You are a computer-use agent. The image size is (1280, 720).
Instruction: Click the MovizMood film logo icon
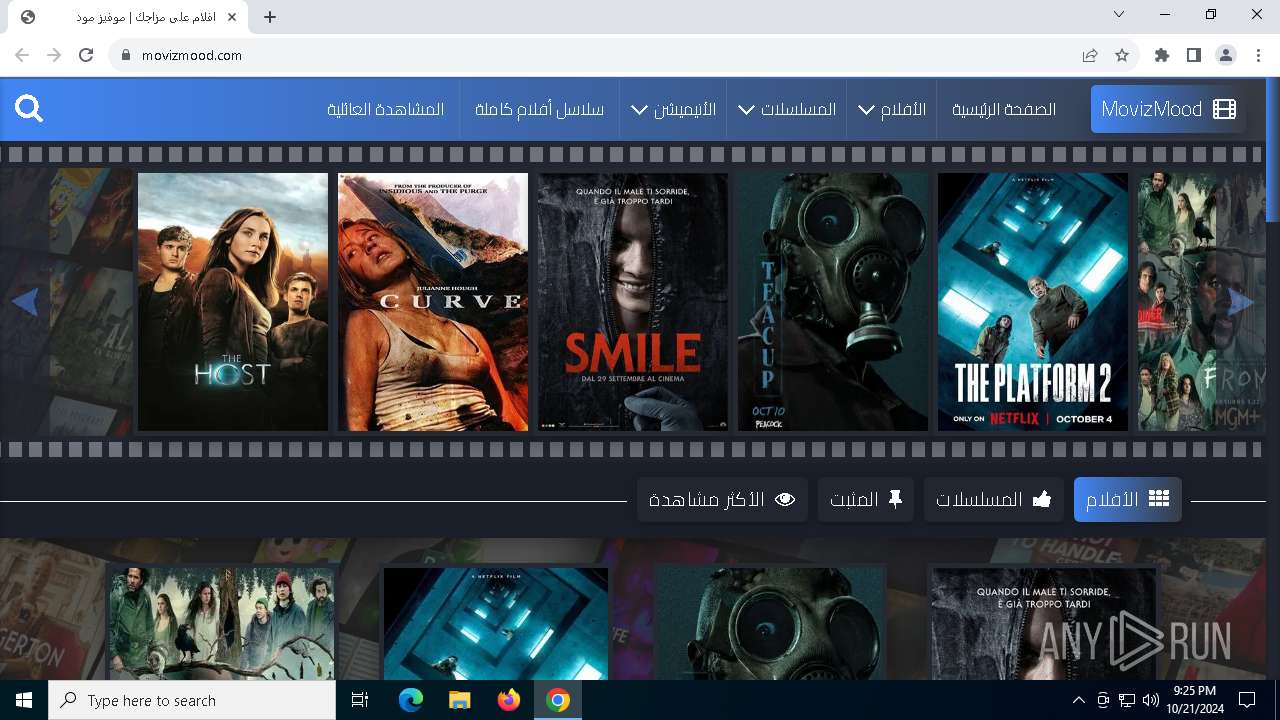1224,109
